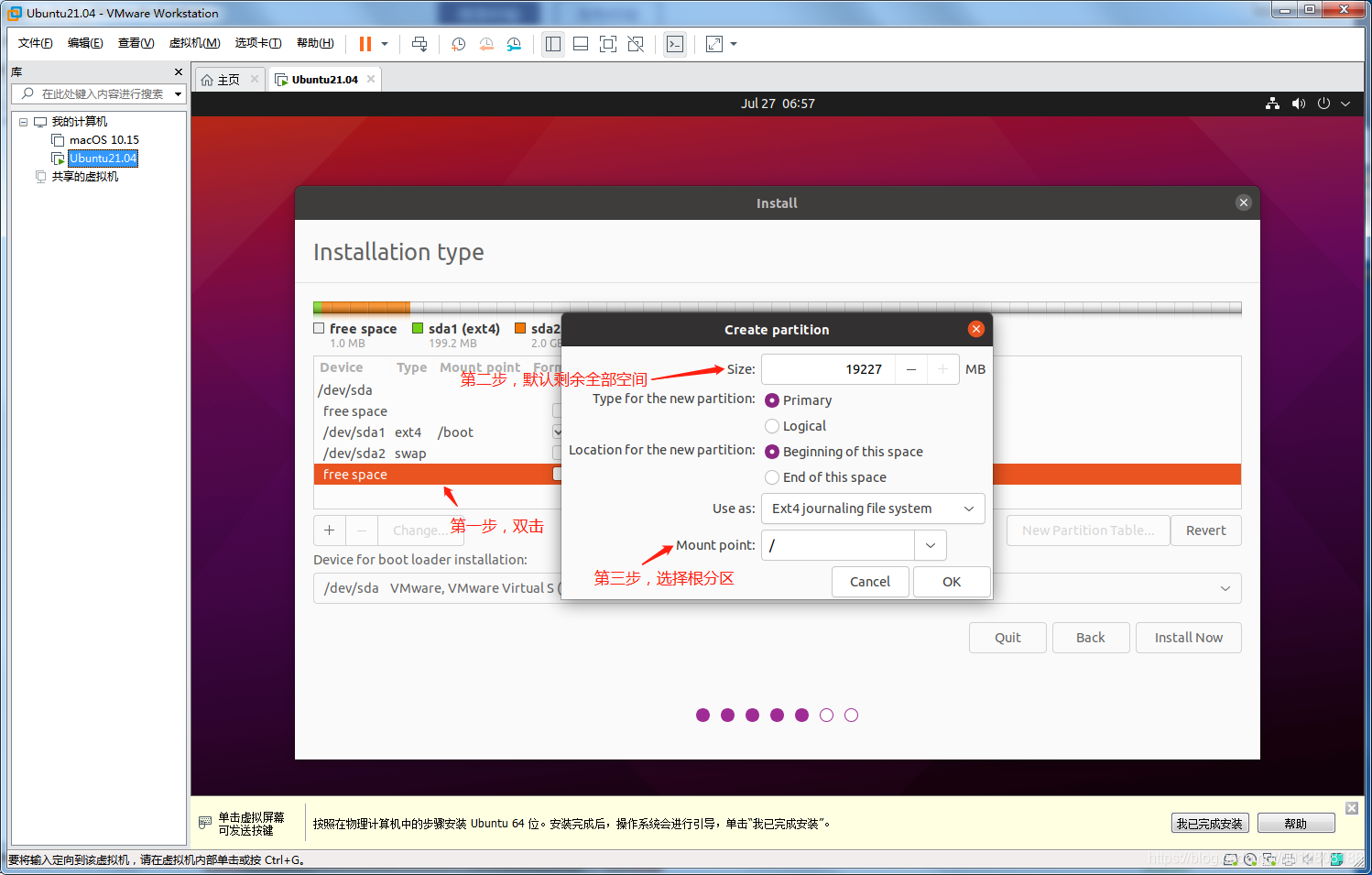
Task: Open the 编辑(E) menu
Action: (85, 43)
